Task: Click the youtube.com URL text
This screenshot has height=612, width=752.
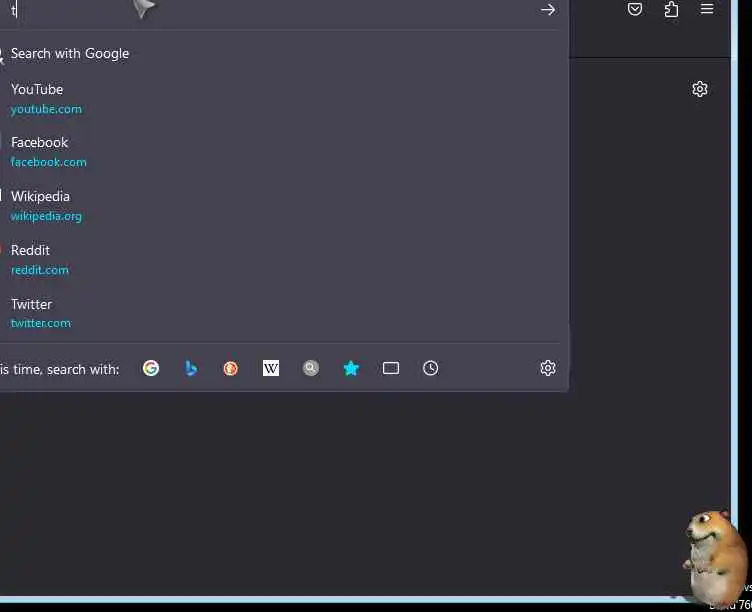Action: 46,109
